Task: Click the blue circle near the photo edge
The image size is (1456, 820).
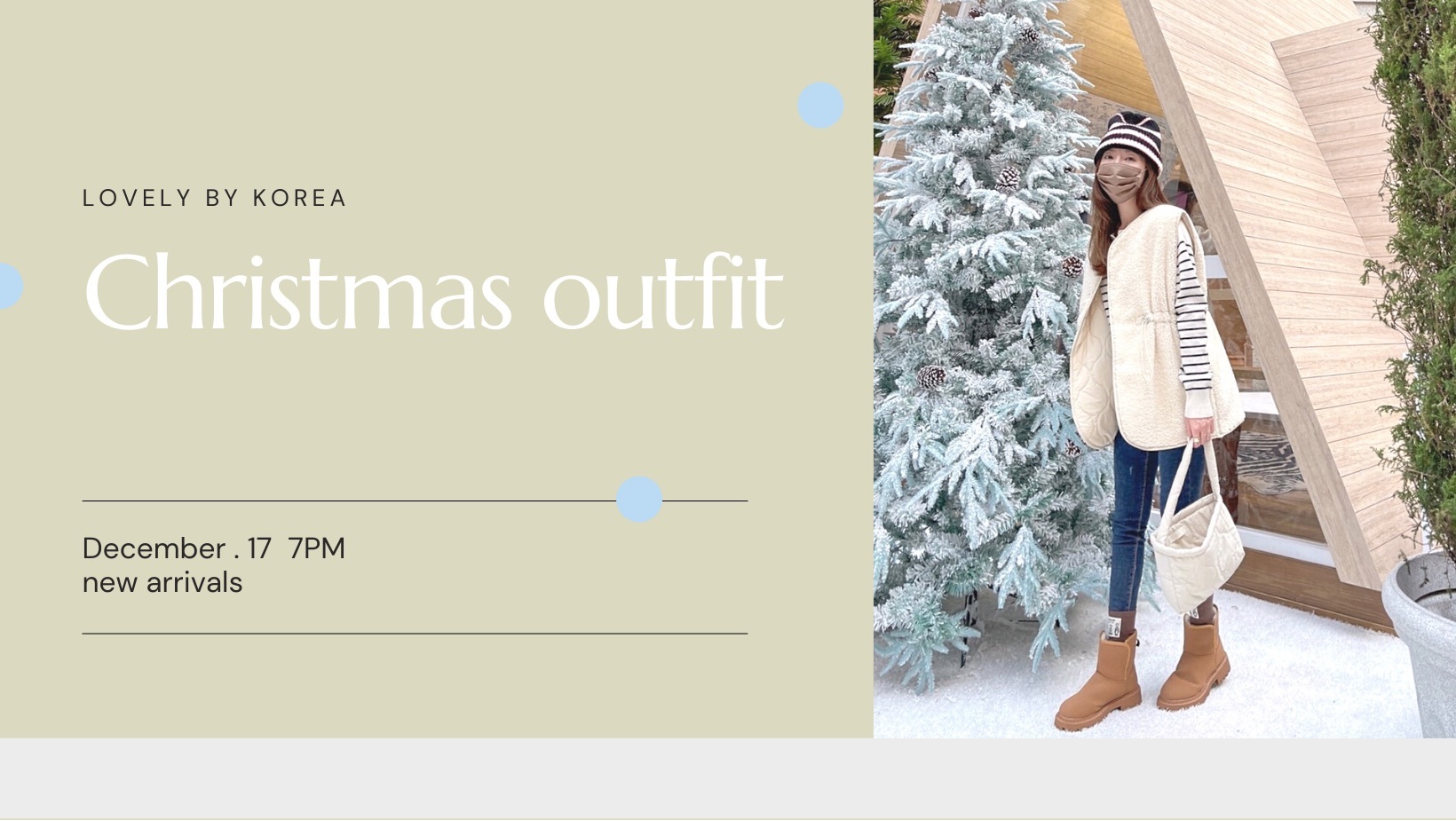Action: click(820, 106)
